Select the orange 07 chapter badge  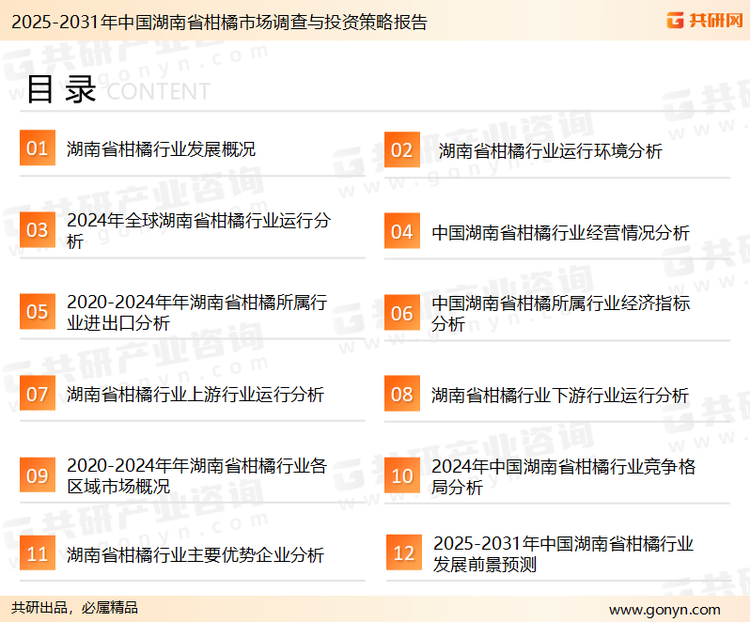(37, 393)
